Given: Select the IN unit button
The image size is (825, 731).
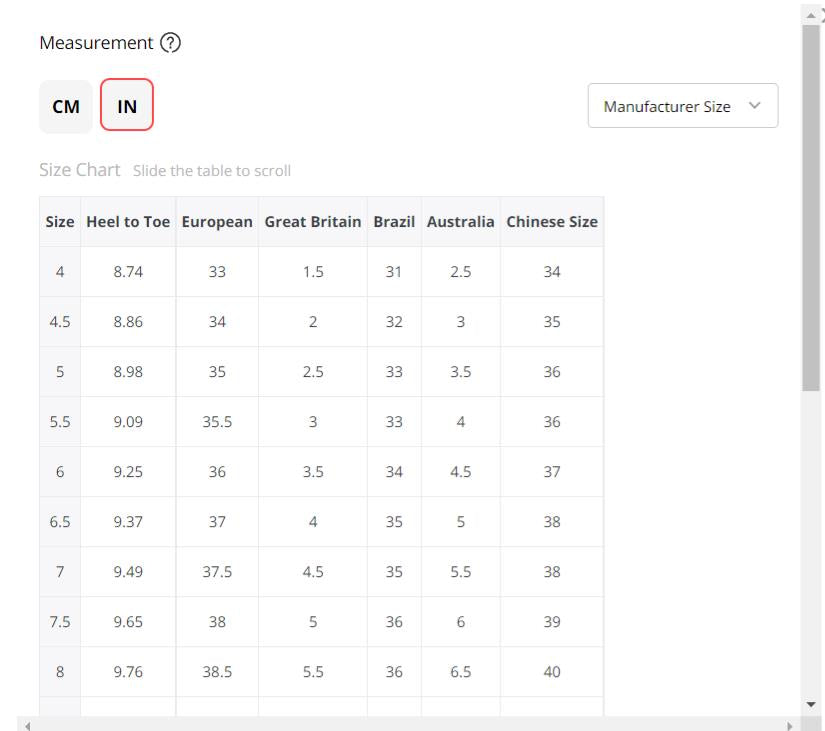Looking at the screenshot, I should (127, 106).
